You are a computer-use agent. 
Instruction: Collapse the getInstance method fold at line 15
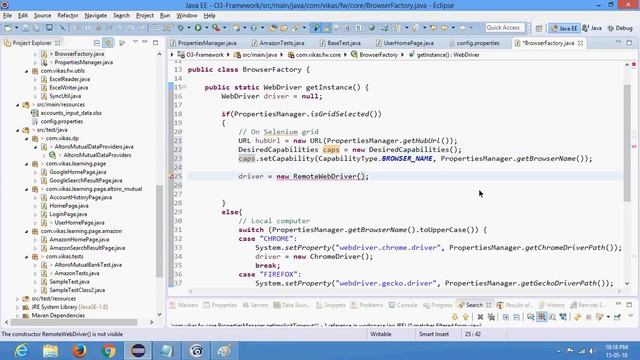(x=184, y=87)
